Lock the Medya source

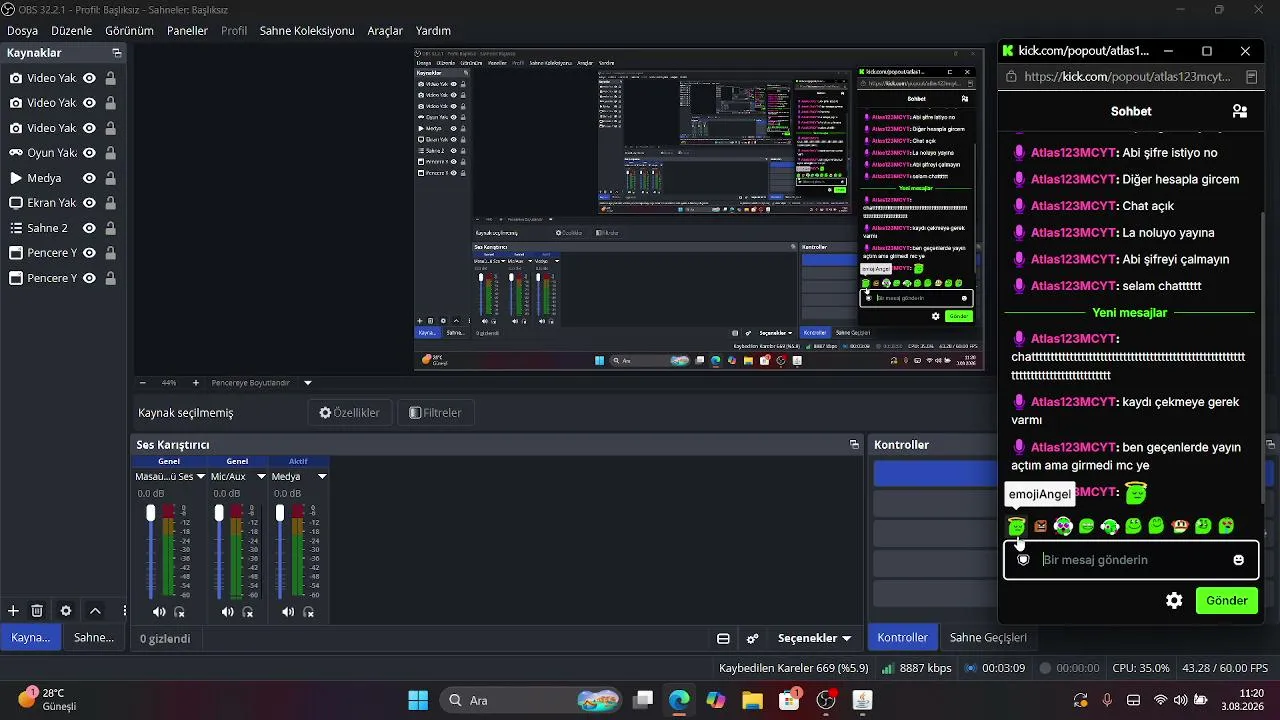pyautogui.click(x=110, y=178)
